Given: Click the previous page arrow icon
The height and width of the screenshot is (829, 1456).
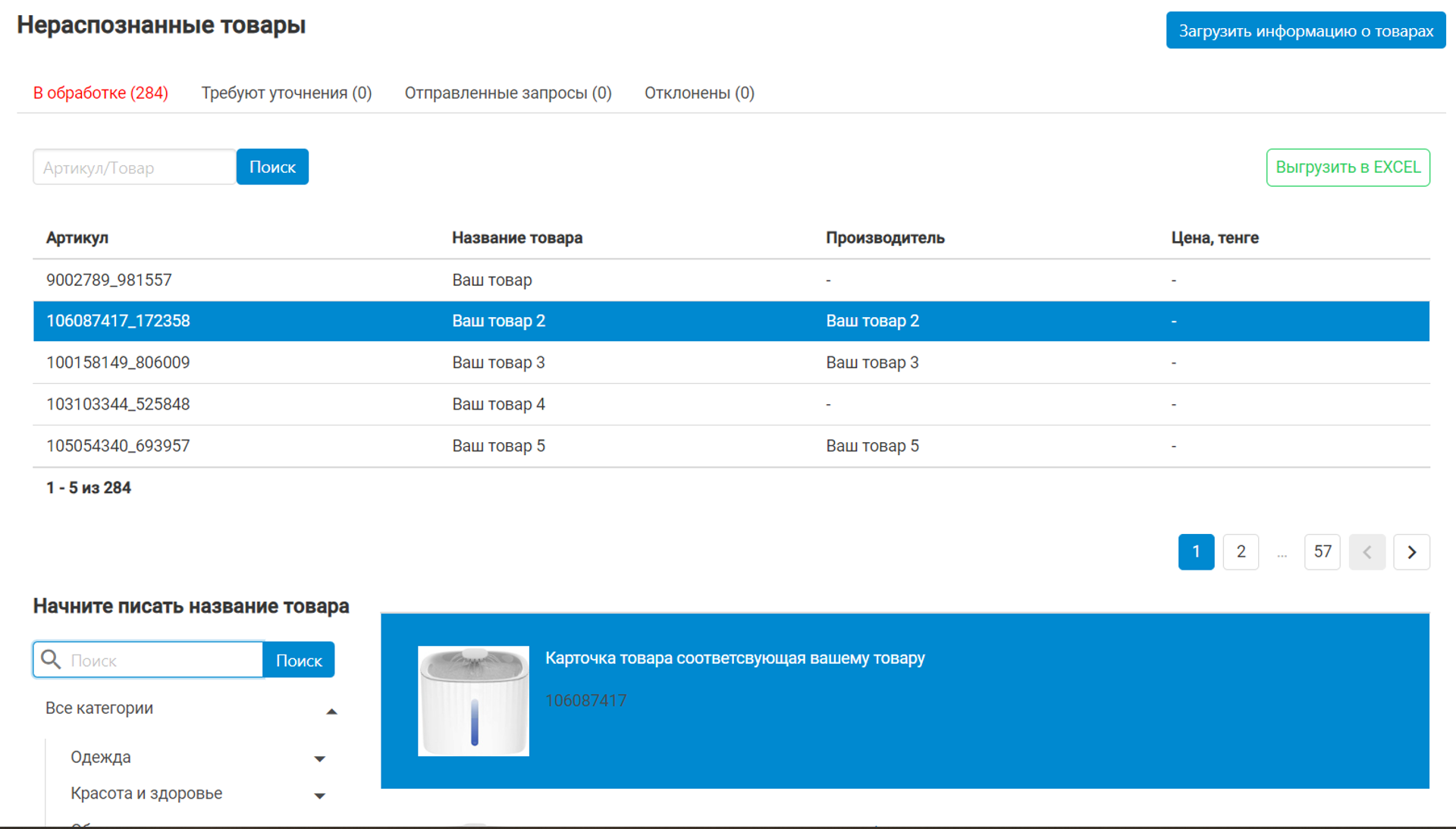Looking at the screenshot, I should click(1367, 552).
